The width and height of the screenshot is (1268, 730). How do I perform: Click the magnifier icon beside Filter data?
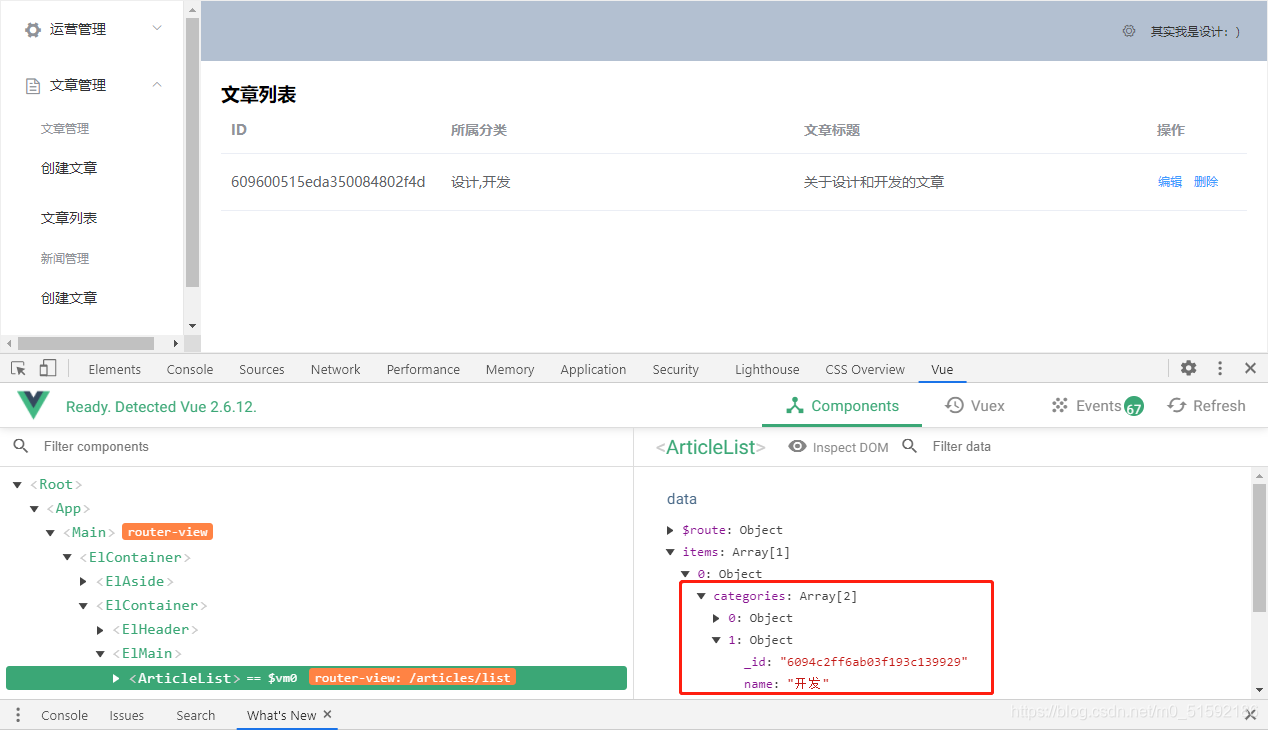pyautogui.click(x=910, y=446)
